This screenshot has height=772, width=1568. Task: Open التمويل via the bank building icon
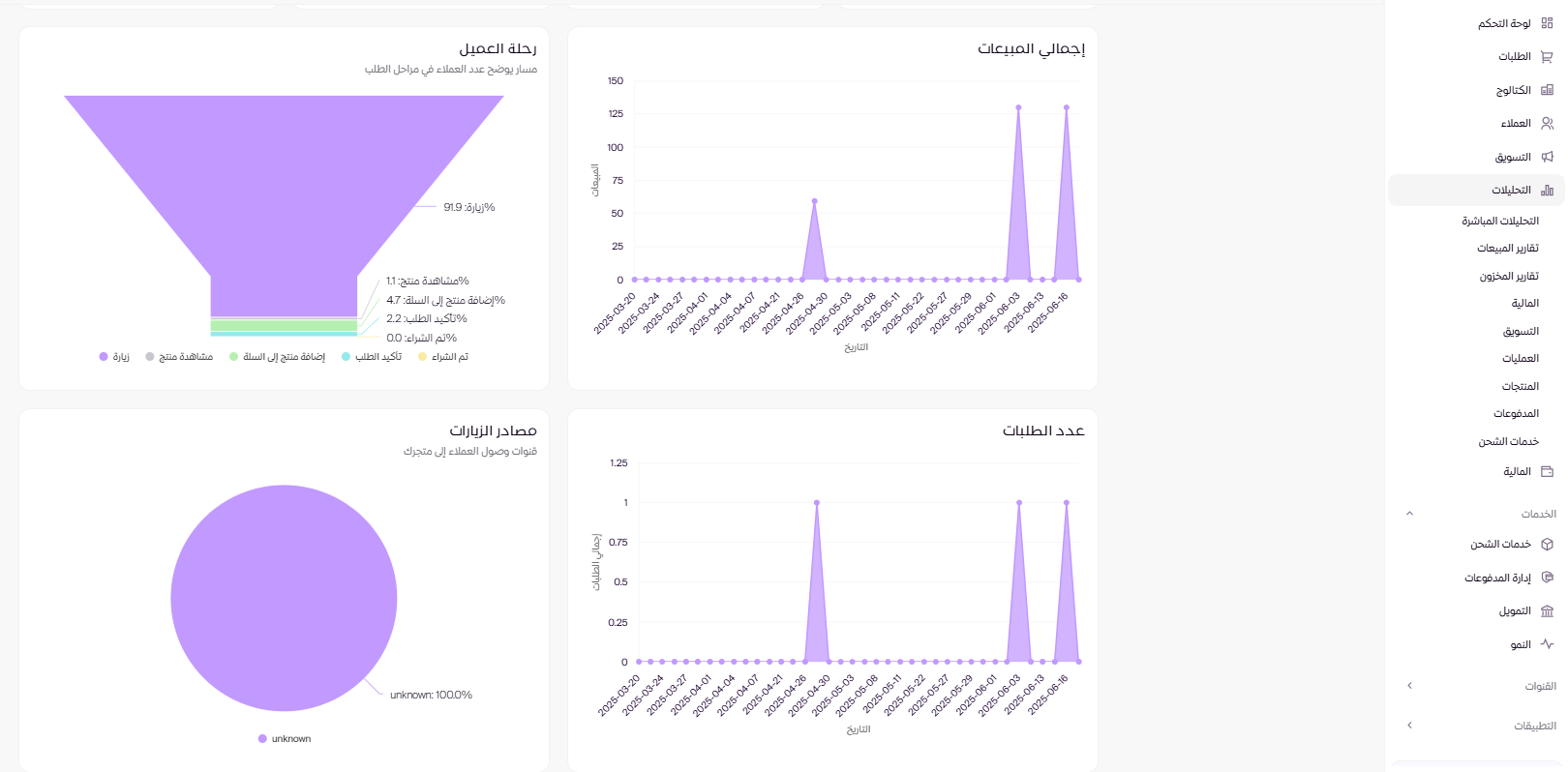click(1547, 611)
